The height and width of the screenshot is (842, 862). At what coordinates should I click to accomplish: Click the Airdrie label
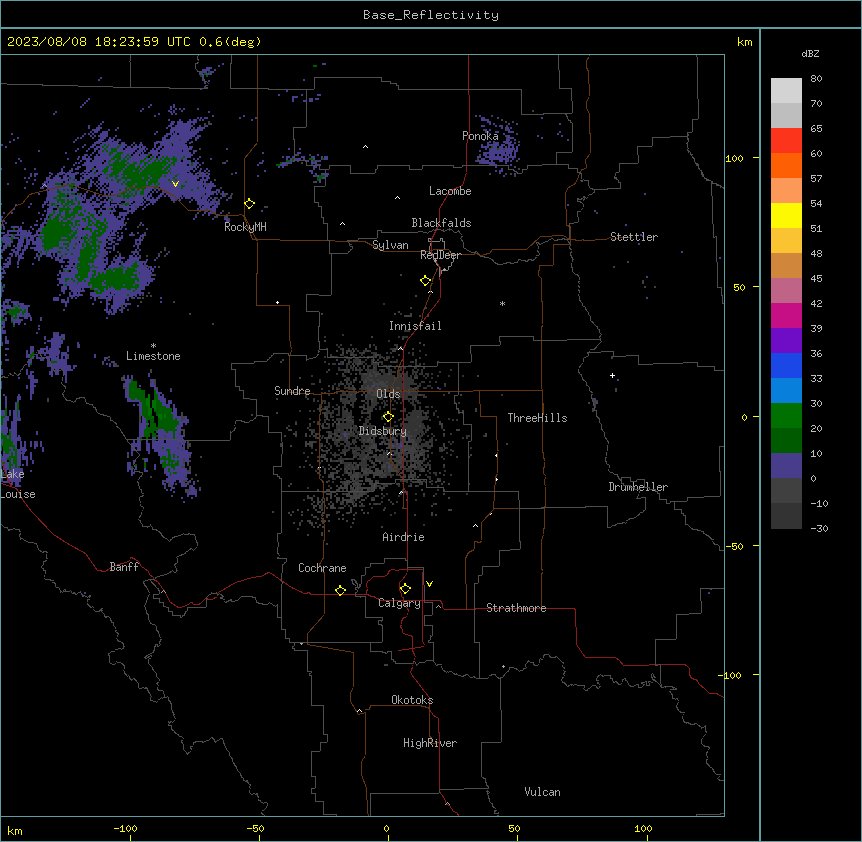[x=403, y=537]
